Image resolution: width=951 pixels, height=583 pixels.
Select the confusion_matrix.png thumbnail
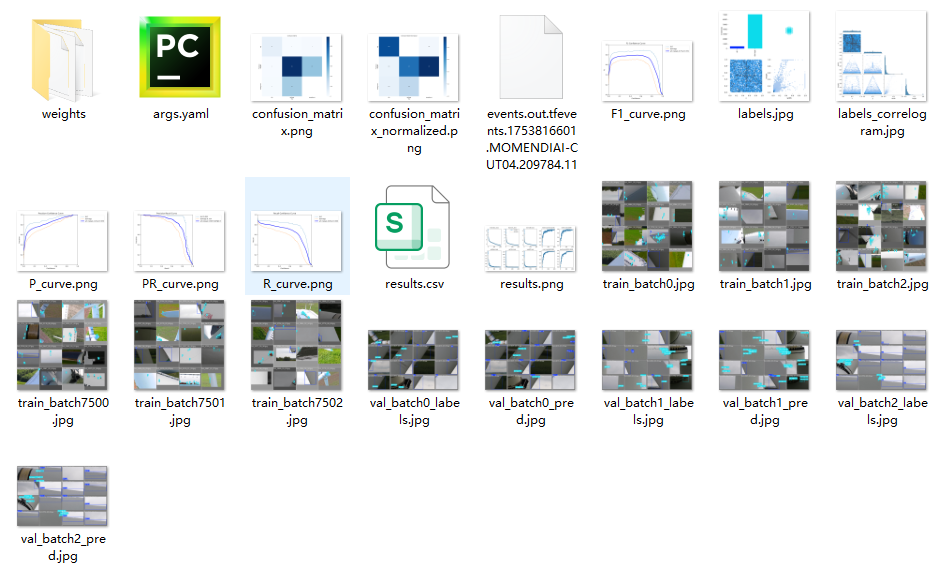point(297,67)
